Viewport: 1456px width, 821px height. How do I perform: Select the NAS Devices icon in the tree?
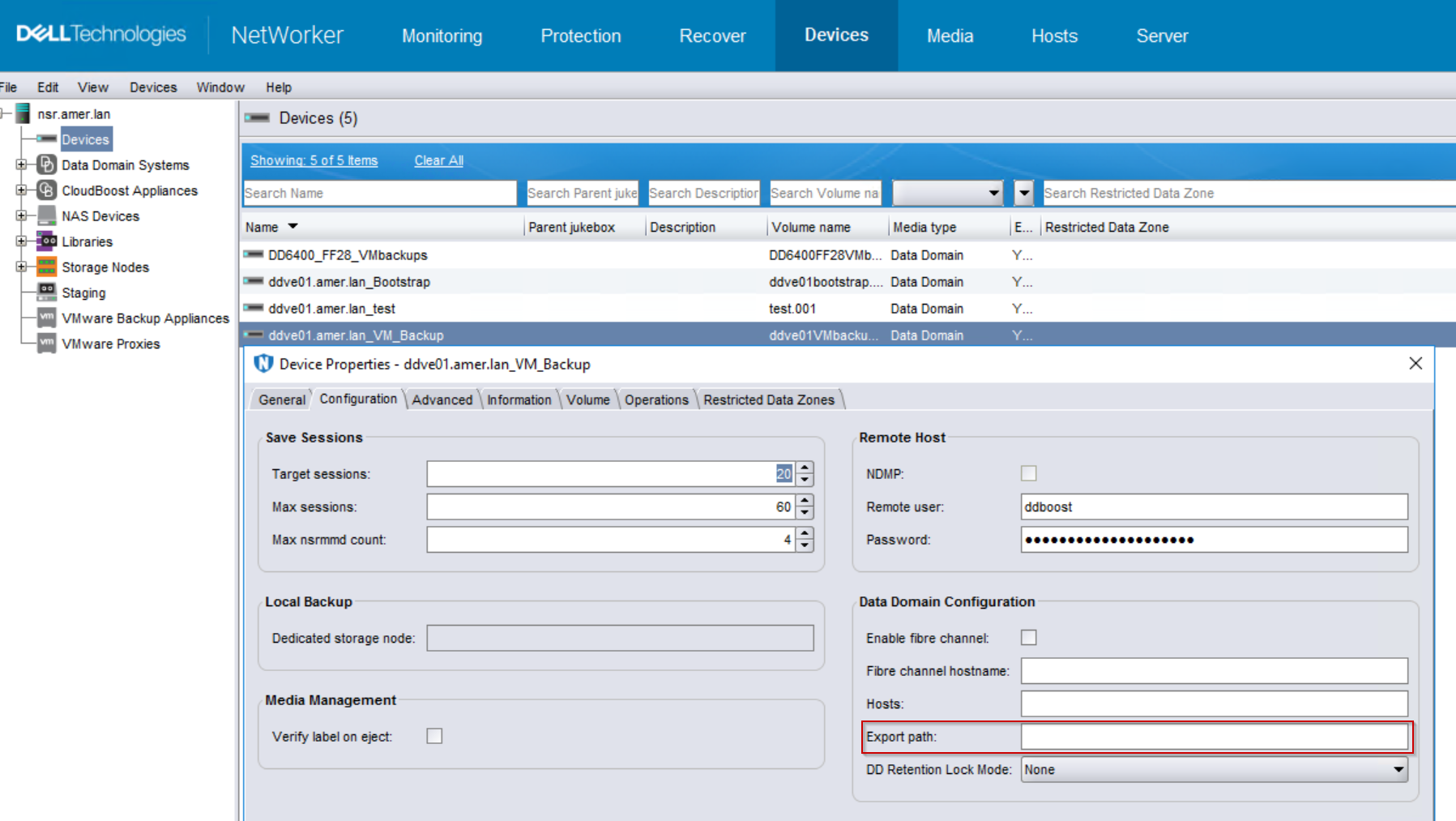[x=45, y=216]
